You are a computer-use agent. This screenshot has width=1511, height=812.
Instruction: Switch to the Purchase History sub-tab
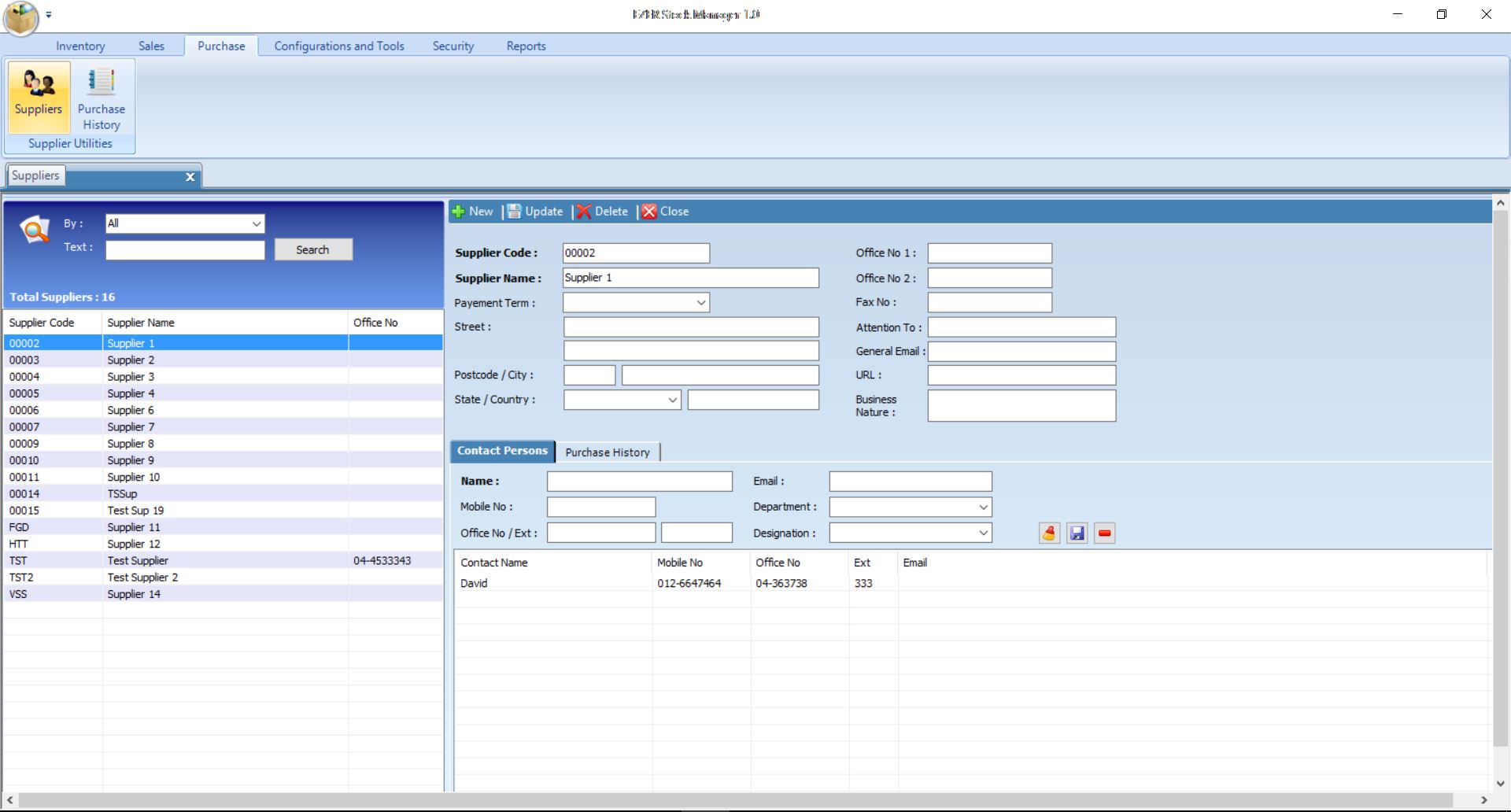pos(608,452)
